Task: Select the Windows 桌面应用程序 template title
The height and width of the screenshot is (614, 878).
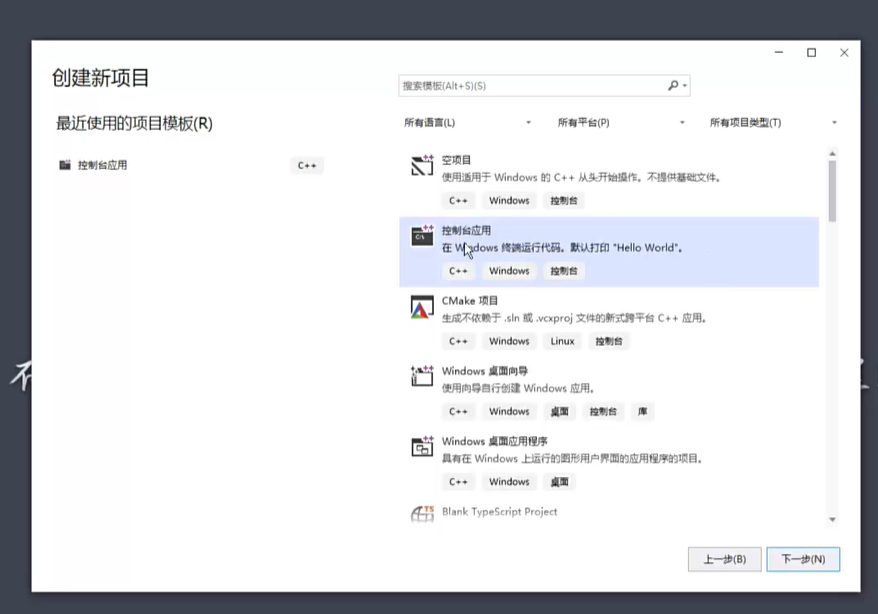Action: click(x=495, y=441)
